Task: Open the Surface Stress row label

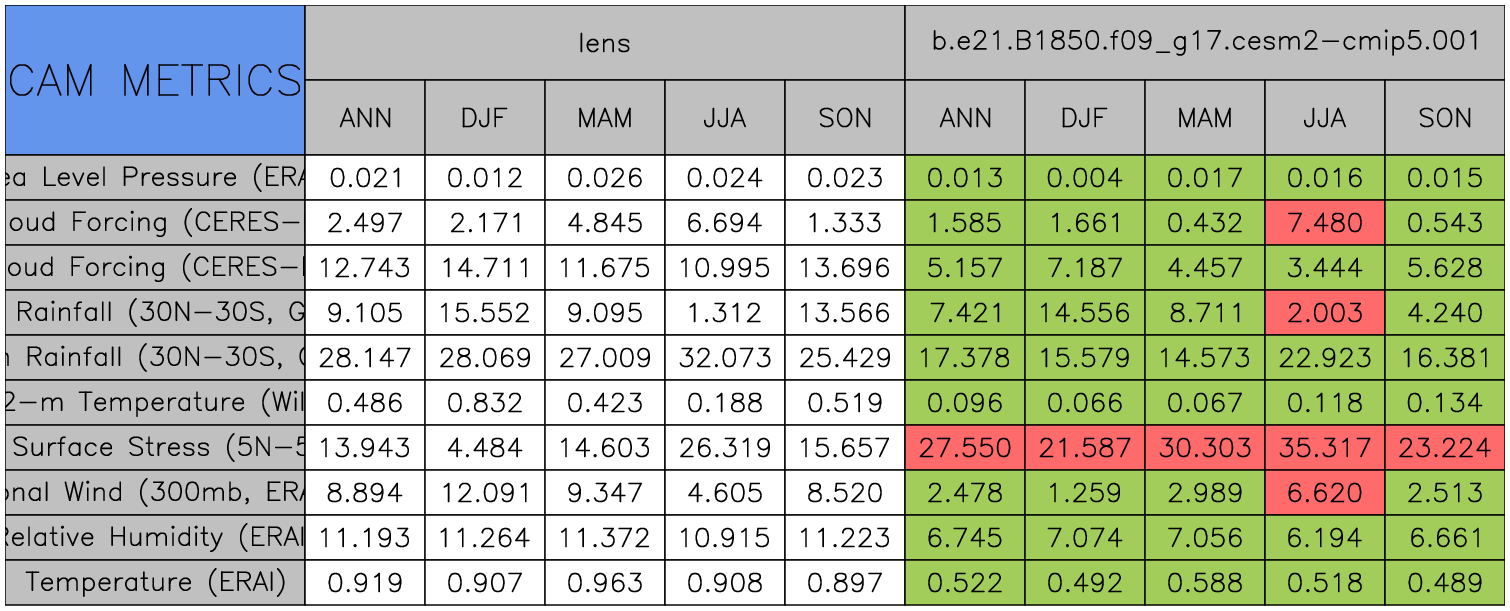Action: pyautogui.click(x=155, y=447)
